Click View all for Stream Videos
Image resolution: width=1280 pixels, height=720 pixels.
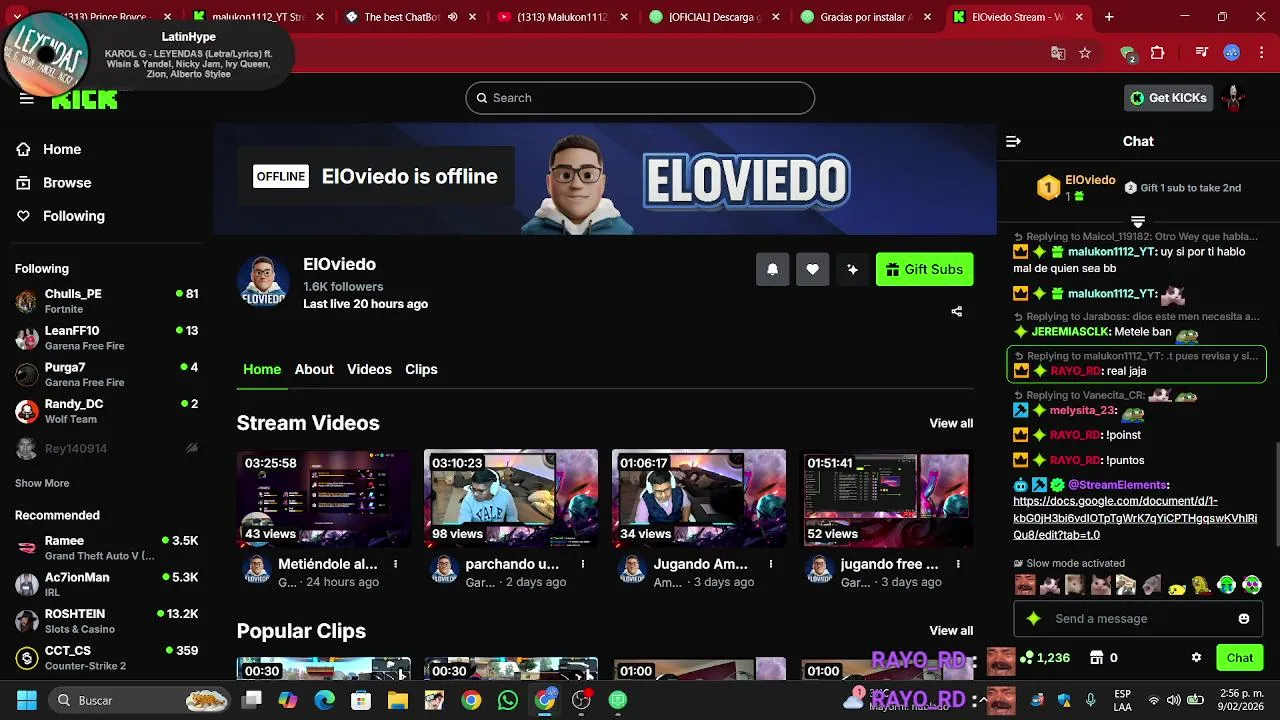[x=951, y=423]
